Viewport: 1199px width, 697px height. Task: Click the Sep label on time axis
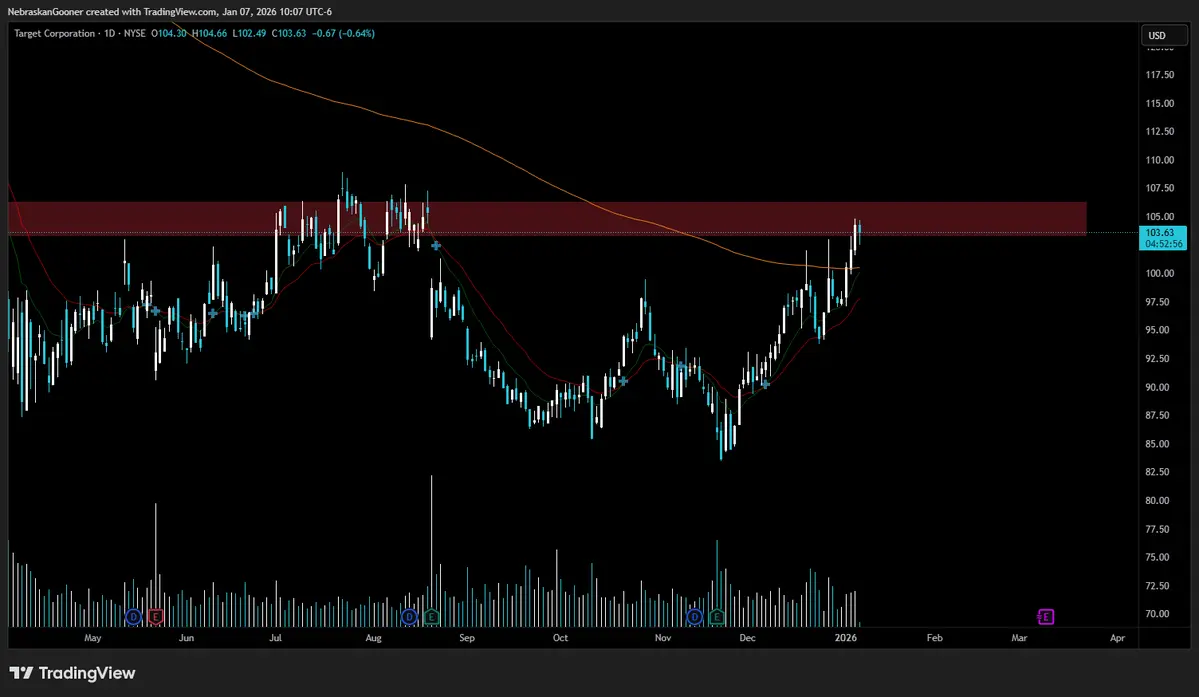[x=466, y=637]
